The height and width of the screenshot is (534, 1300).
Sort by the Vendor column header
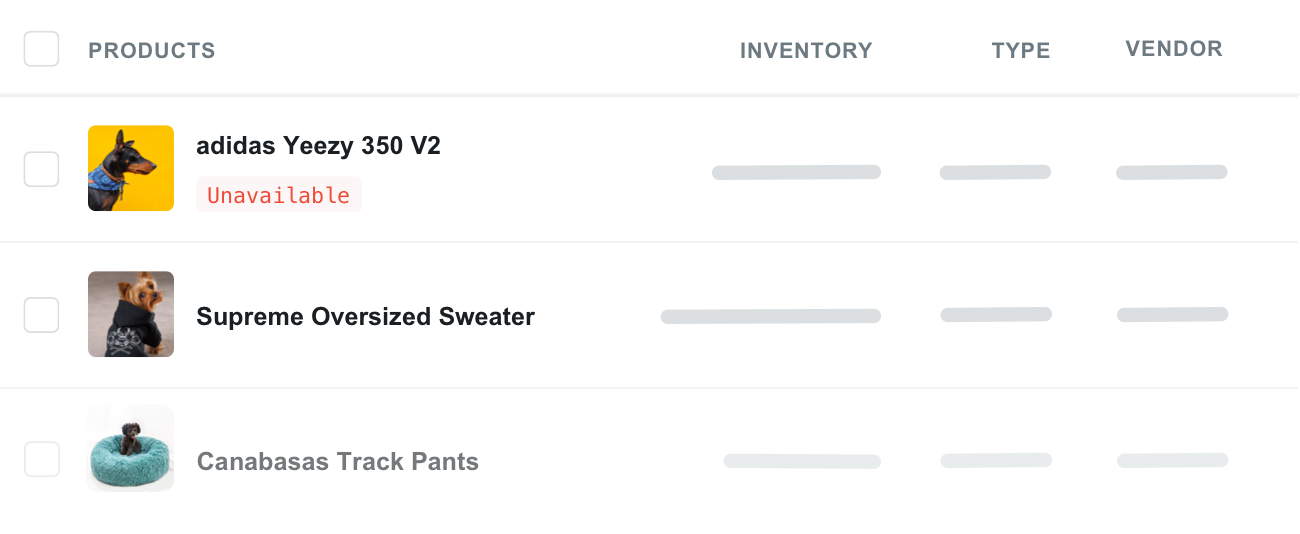1173,49
